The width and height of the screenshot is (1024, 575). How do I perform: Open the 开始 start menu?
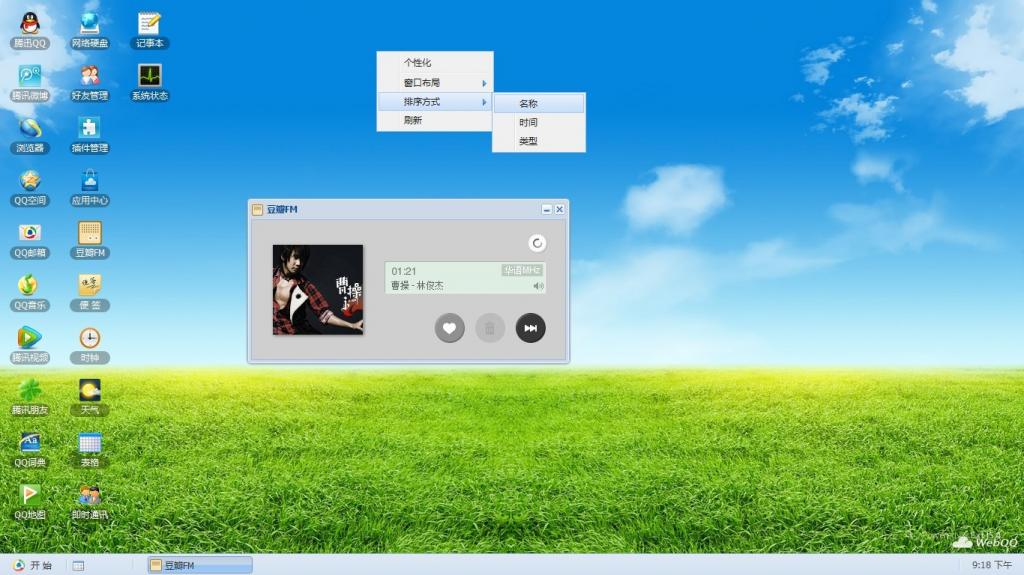click(33, 565)
